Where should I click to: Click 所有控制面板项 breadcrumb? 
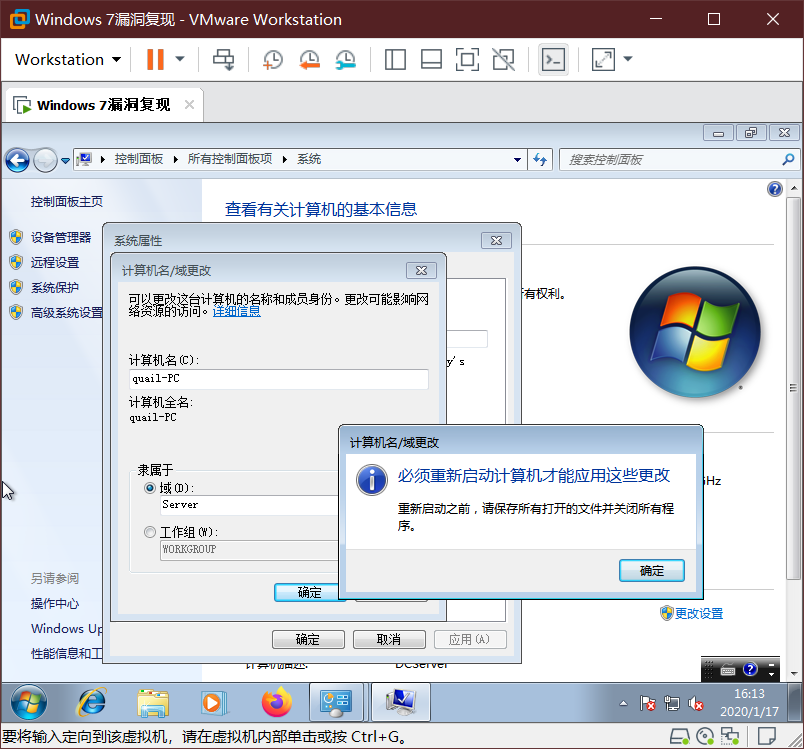pos(230,159)
